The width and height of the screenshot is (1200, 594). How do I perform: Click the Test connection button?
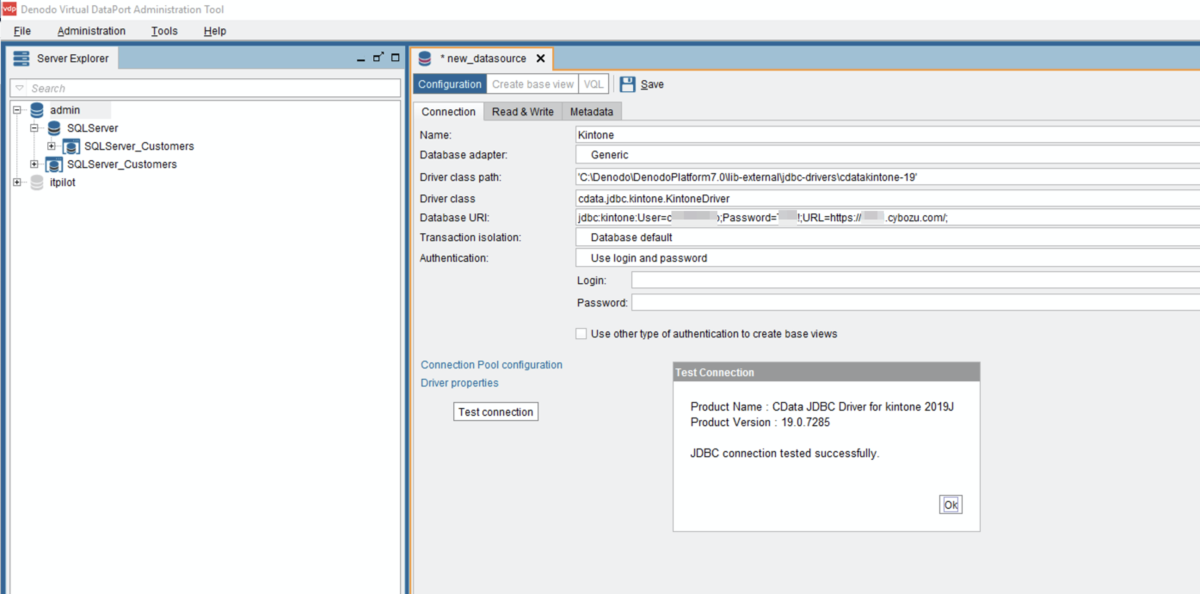click(496, 412)
